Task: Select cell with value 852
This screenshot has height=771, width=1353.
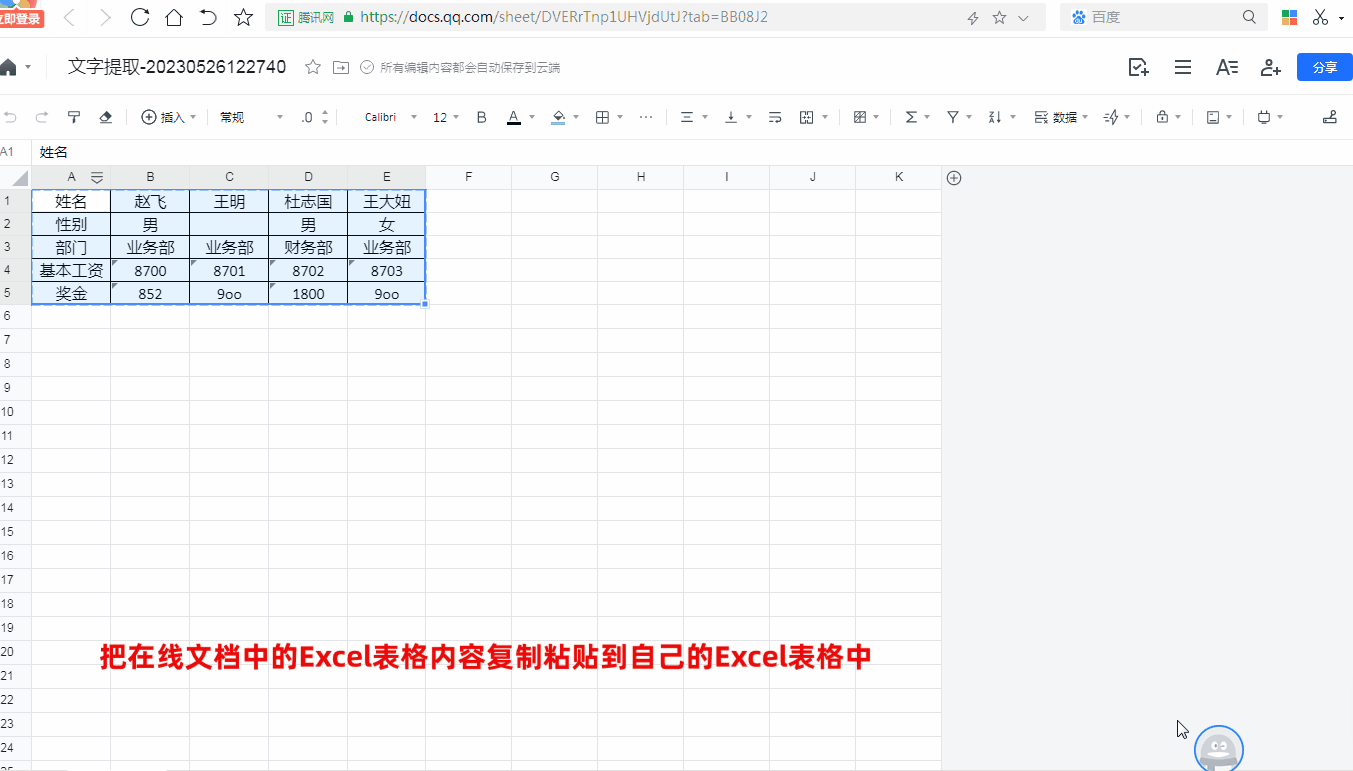Action: coord(150,294)
